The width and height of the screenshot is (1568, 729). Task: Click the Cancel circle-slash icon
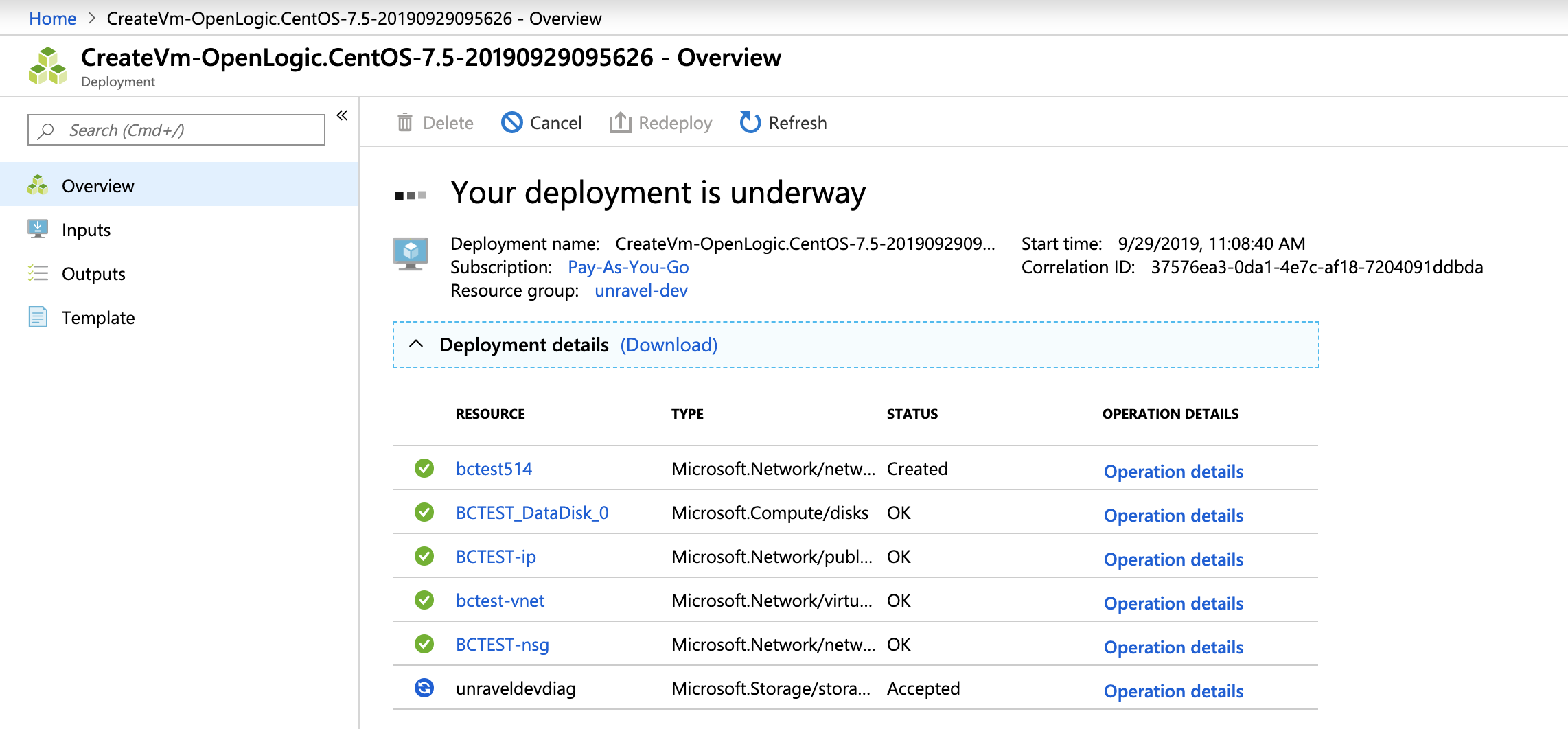[x=512, y=123]
